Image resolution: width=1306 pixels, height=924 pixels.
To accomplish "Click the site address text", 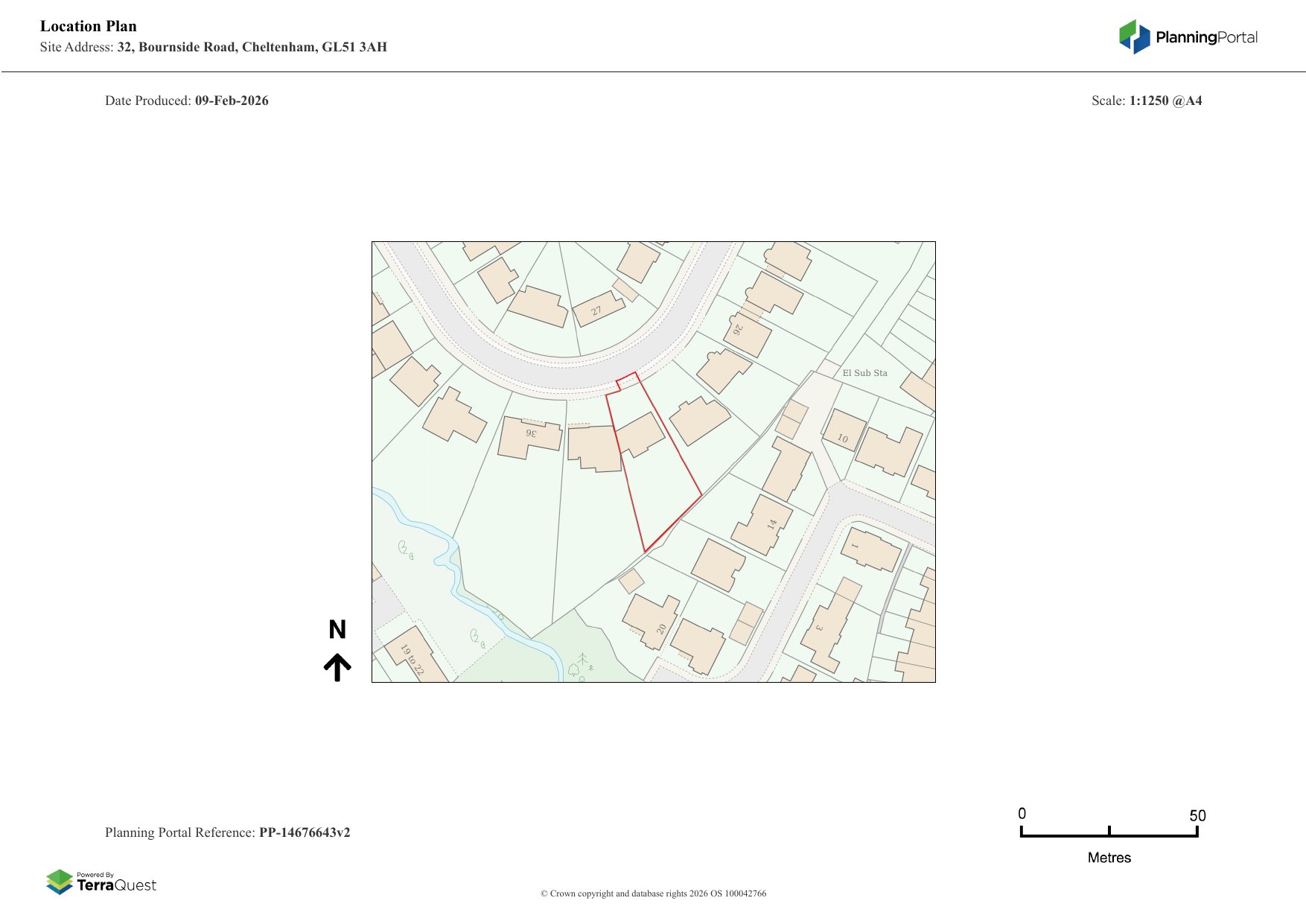I will pyautogui.click(x=252, y=47).
